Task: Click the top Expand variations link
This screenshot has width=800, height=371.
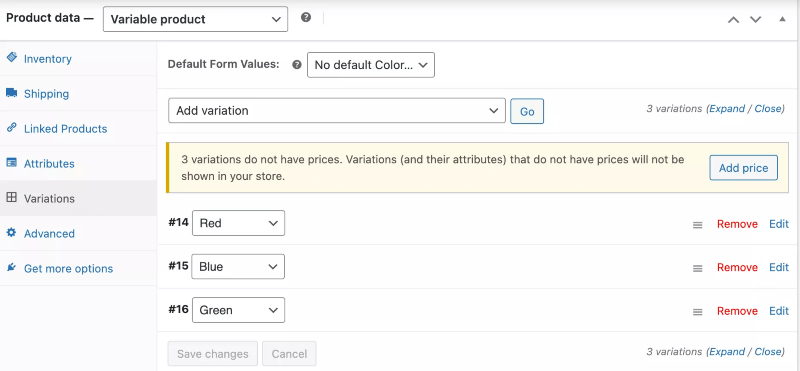Action: tap(727, 109)
